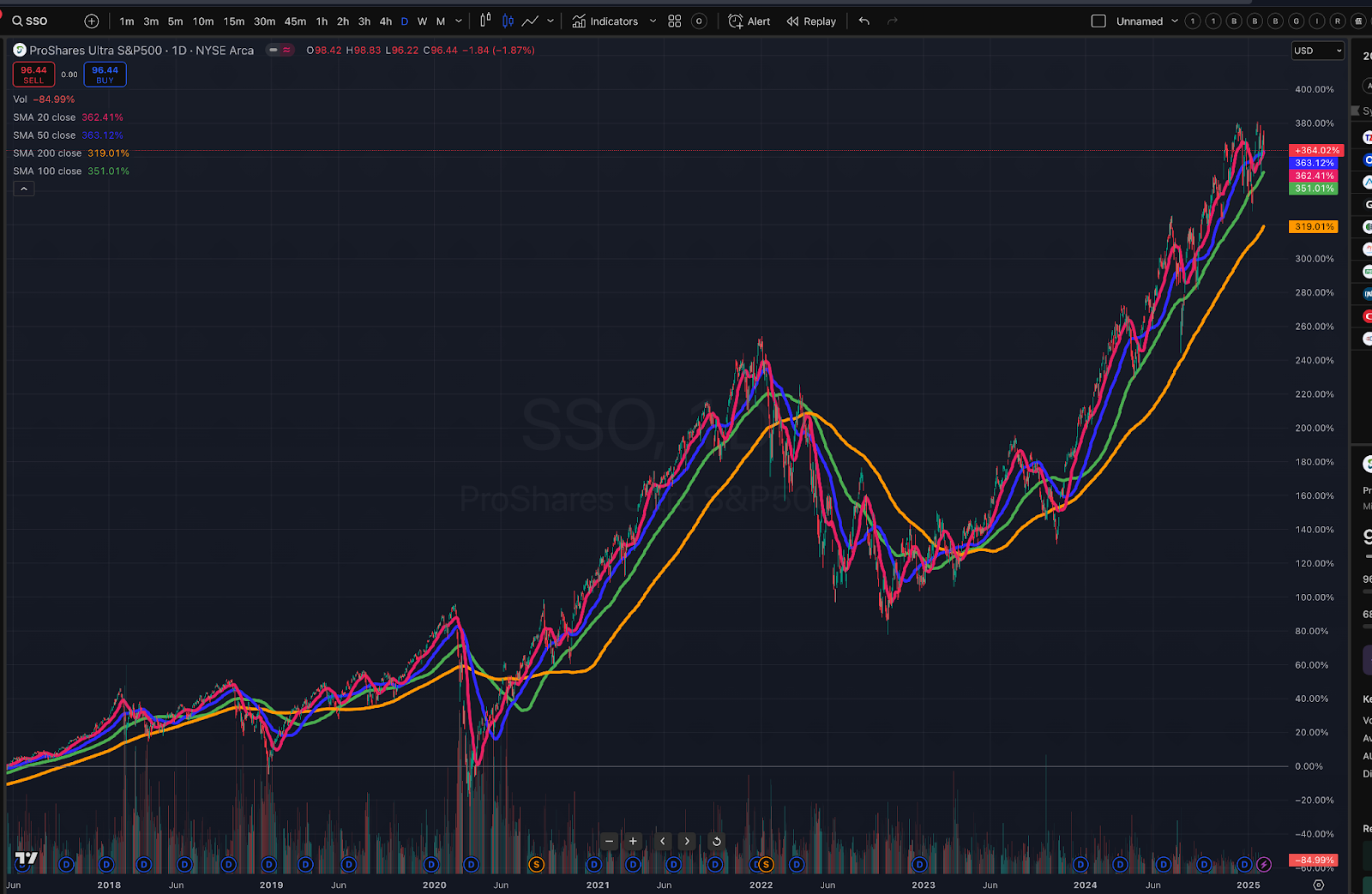Image resolution: width=1372 pixels, height=894 pixels.
Task: Select the Vol indicator legend
Action: (44, 99)
